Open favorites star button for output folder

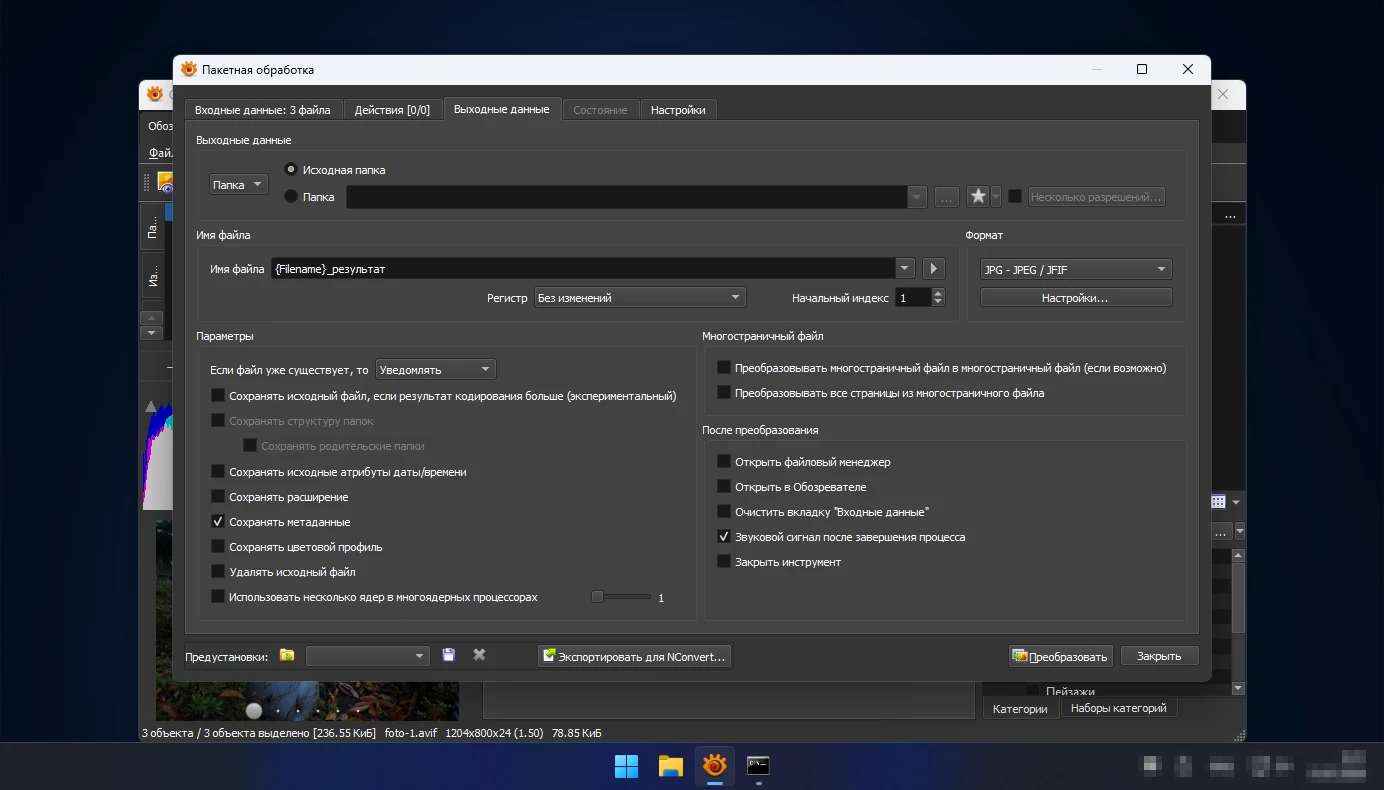pos(978,197)
